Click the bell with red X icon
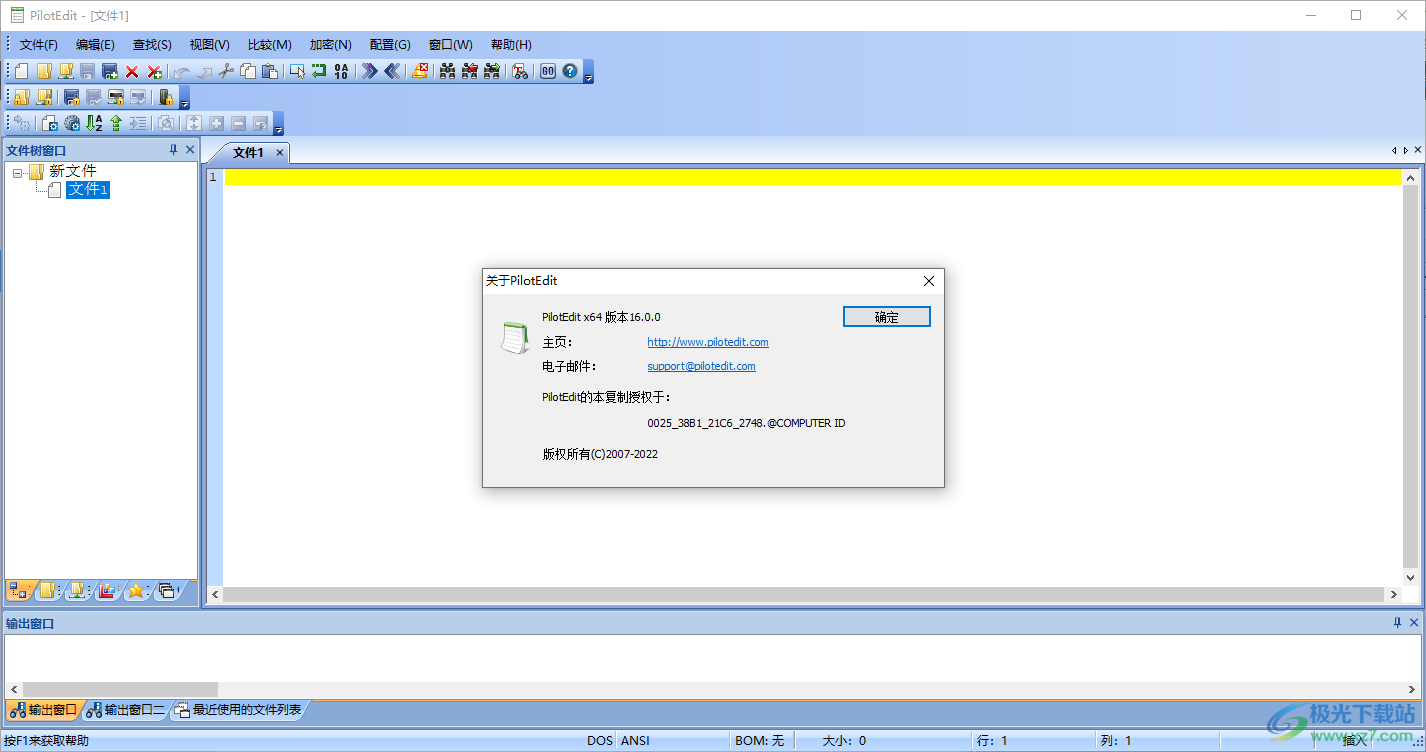This screenshot has width=1426, height=752. tap(420, 71)
